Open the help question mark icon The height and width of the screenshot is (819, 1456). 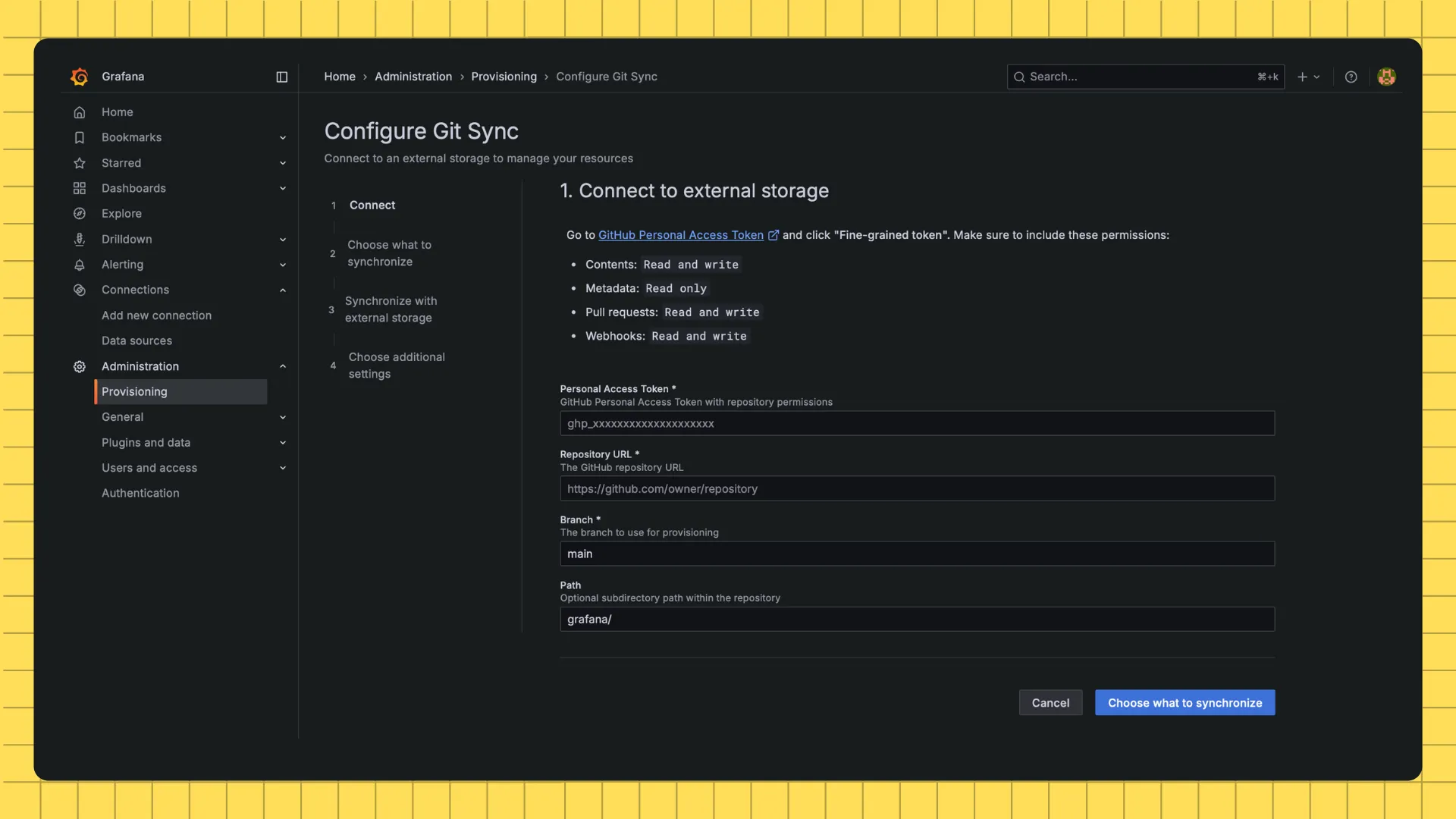(x=1351, y=77)
